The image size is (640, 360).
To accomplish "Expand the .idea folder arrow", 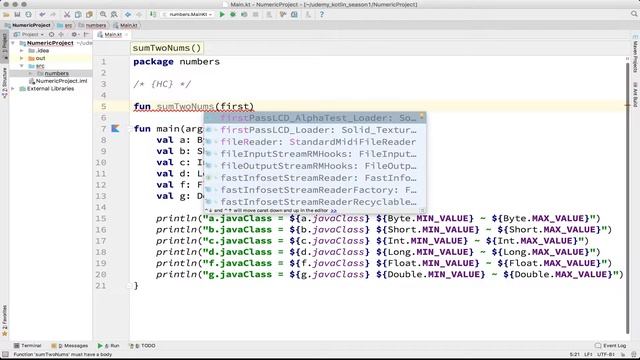I will tap(22, 51).
